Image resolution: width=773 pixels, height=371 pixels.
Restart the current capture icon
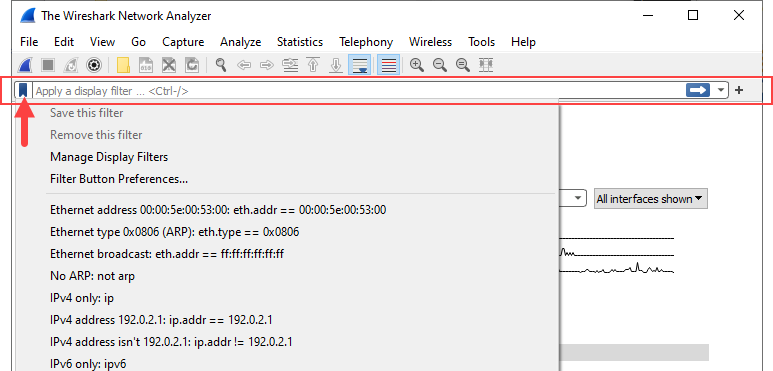pos(71,65)
